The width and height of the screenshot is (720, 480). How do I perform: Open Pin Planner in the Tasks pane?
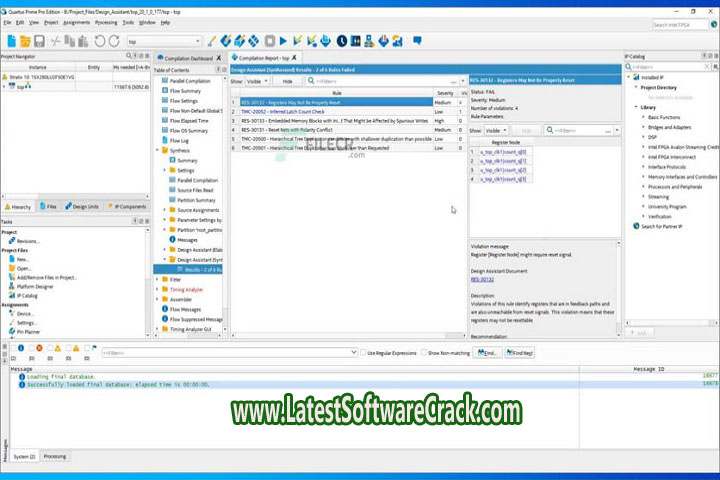coord(28,332)
